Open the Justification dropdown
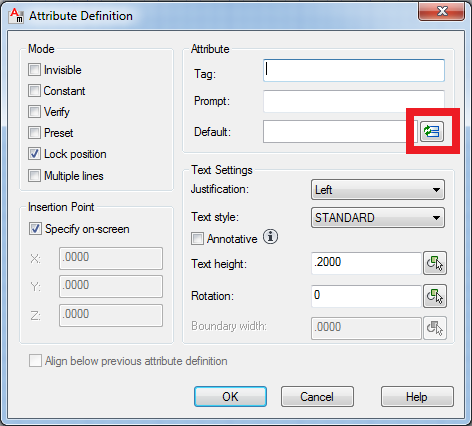The image size is (472, 426). click(x=378, y=190)
